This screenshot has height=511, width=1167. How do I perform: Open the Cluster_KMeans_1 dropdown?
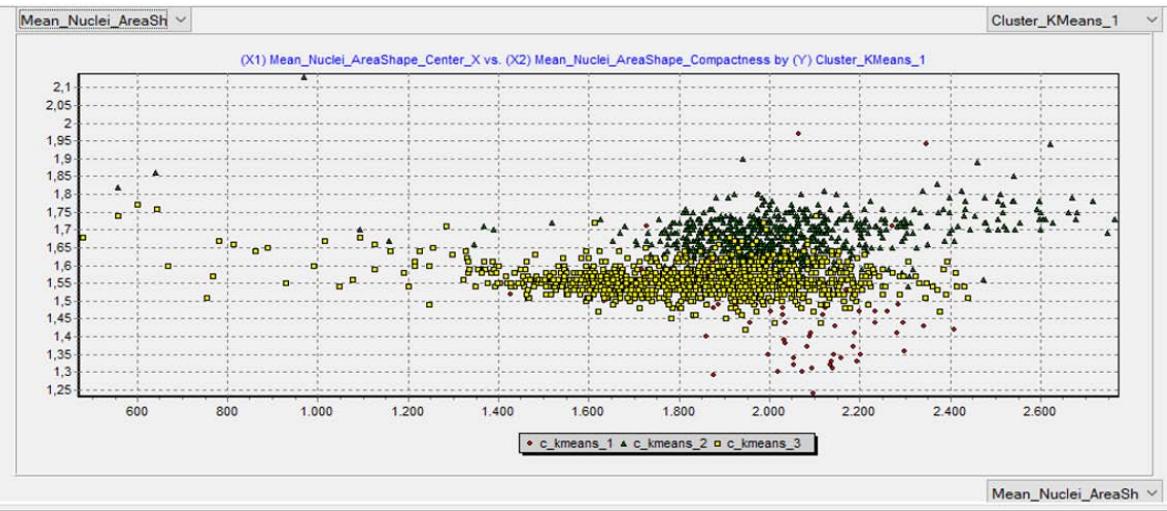[1071, 19]
